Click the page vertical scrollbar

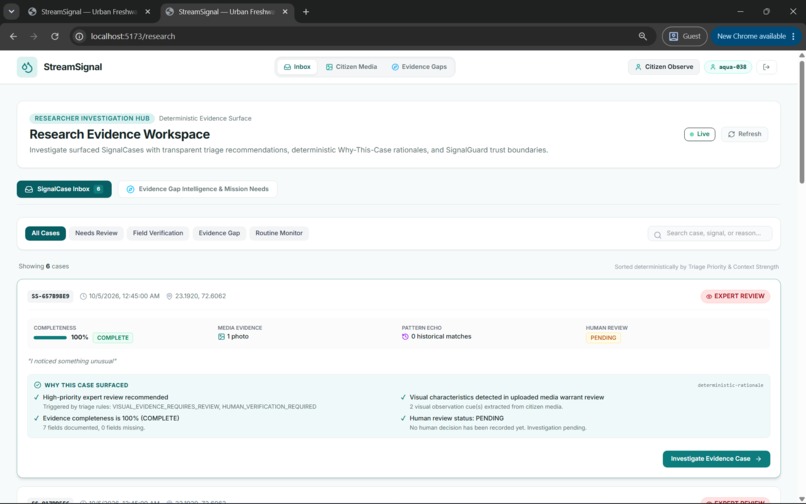point(802,122)
